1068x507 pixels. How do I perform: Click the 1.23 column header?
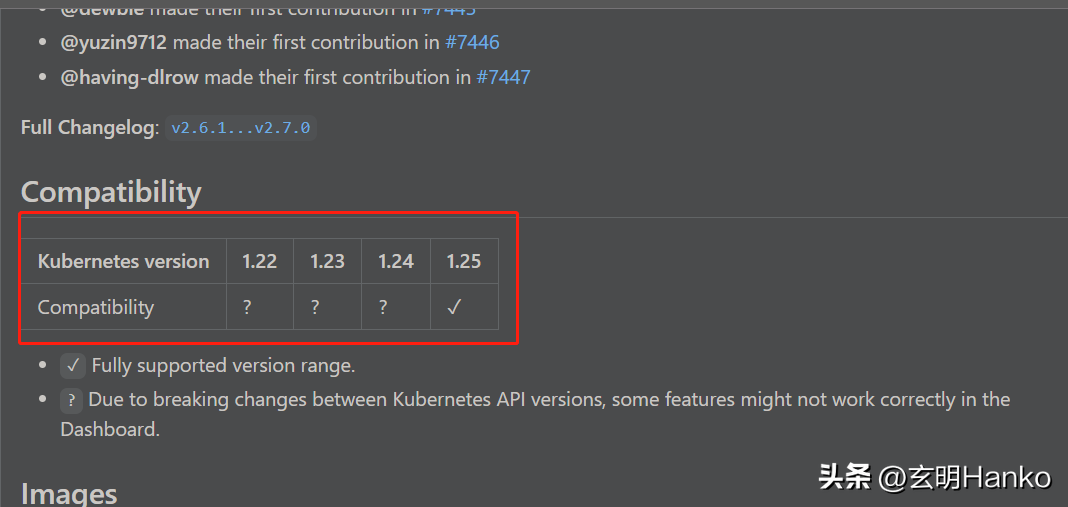tap(328, 261)
